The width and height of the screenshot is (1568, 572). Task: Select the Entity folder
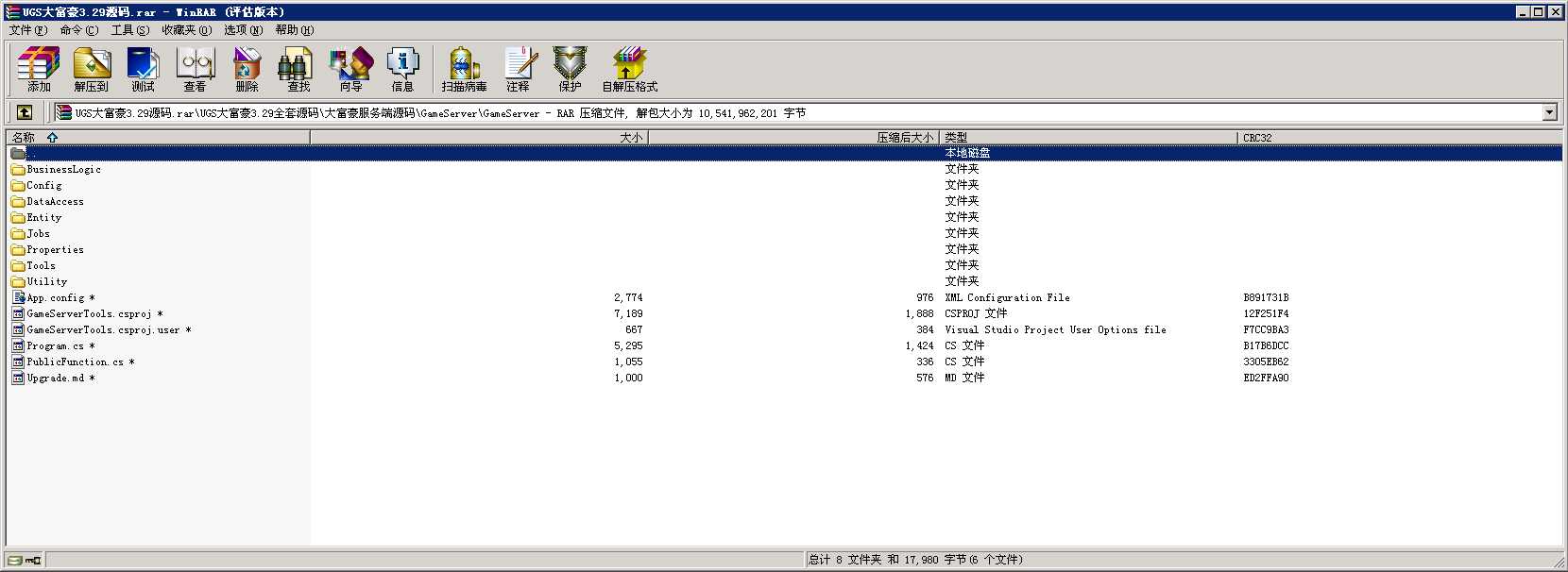[x=43, y=218]
